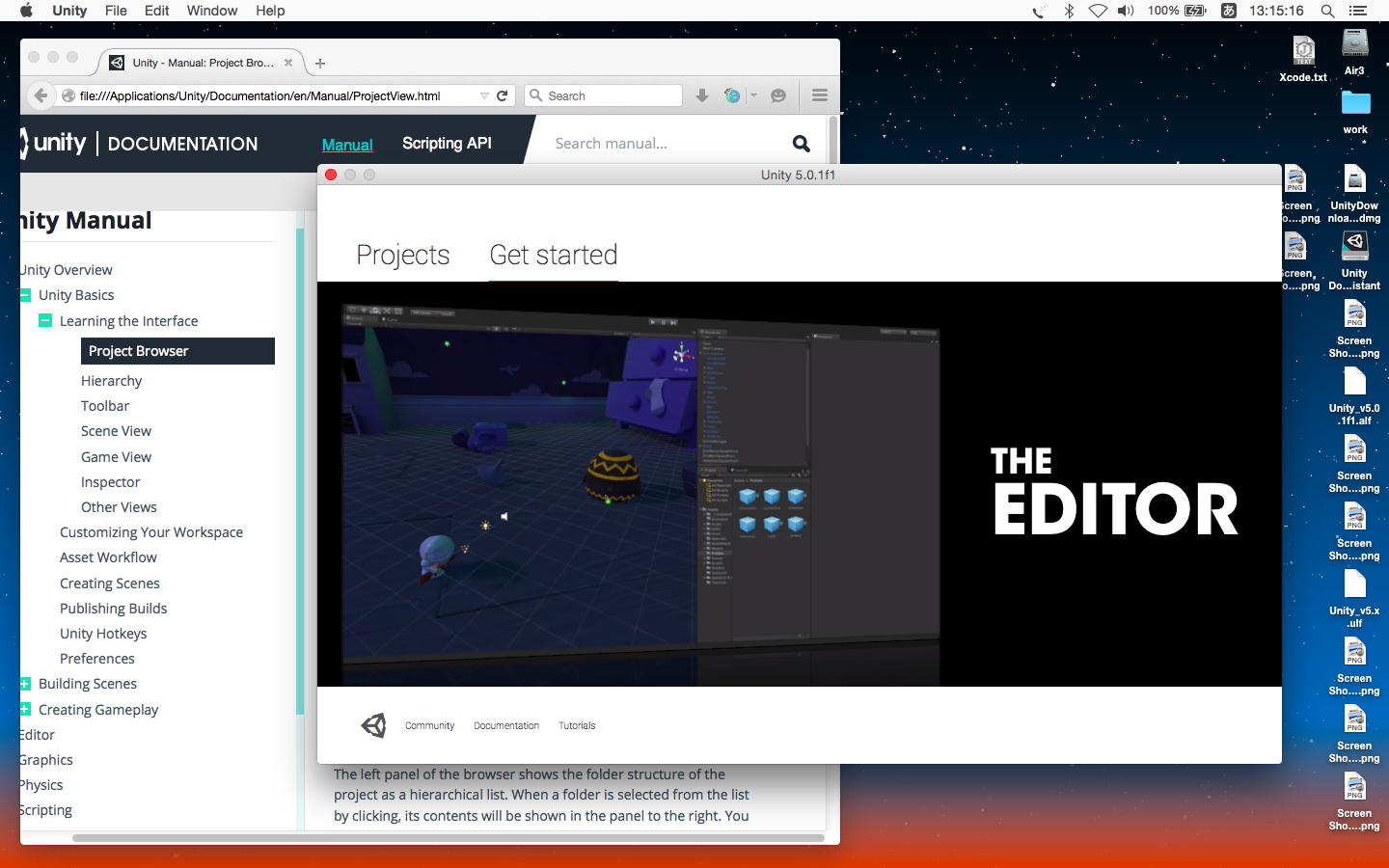1389x868 pixels.
Task: Open the Manual link in the documentation header
Action: [347, 145]
